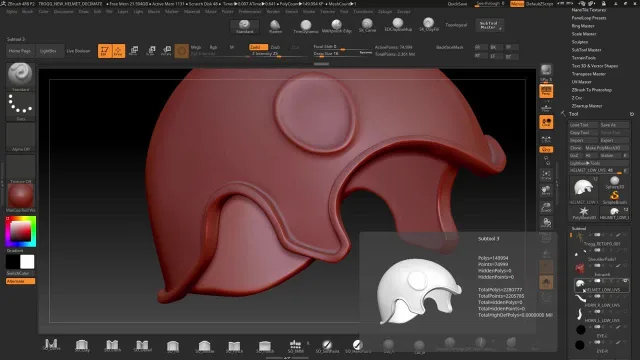The height and width of the screenshot is (360, 640).
Task: Adjust the Draw Size slider
Action: click(343, 53)
